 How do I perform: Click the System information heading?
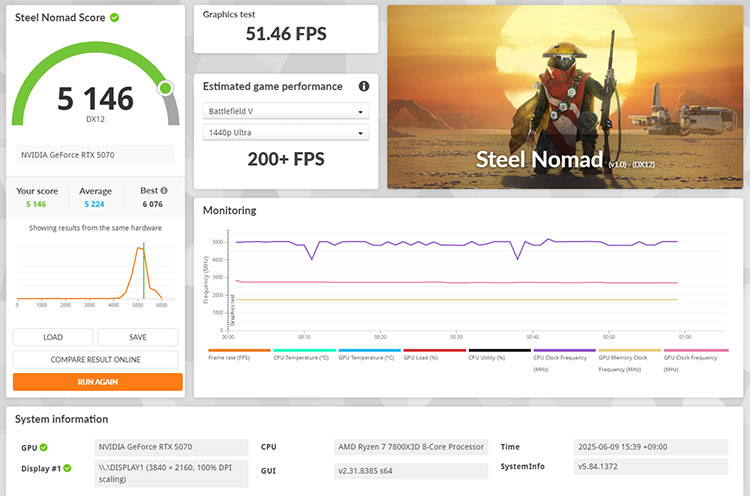(x=62, y=419)
